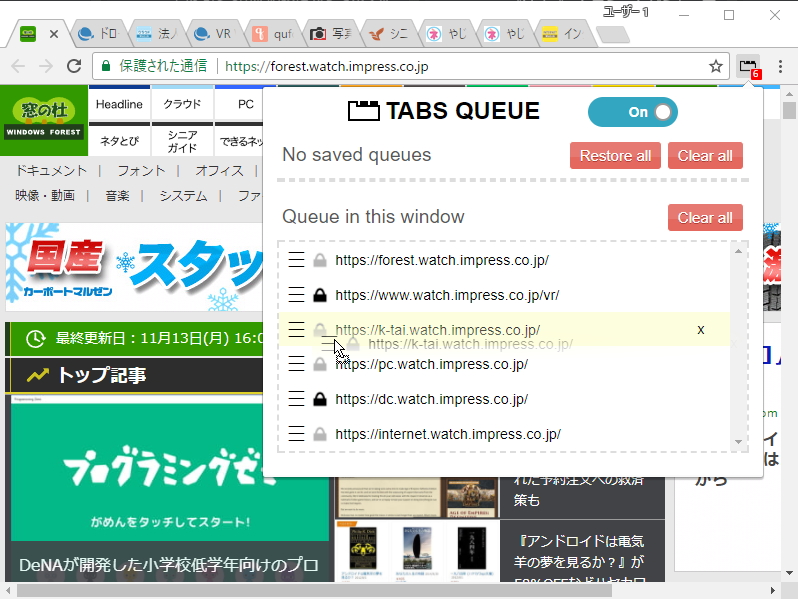Image resolution: width=798 pixels, height=599 pixels.
Task: Open the Headline navigation item
Action: click(120, 104)
